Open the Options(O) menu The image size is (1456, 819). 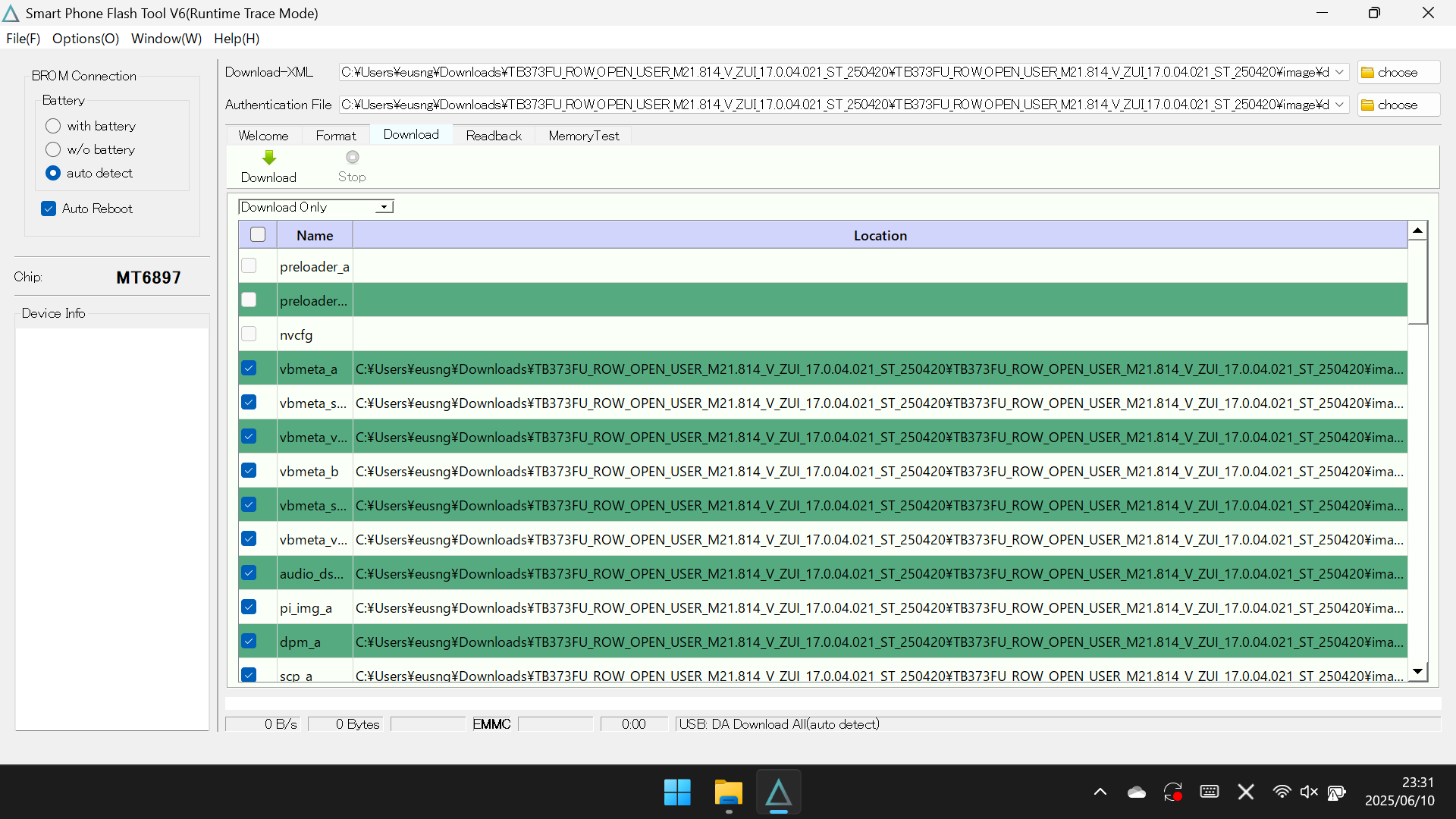click(86, 39)
